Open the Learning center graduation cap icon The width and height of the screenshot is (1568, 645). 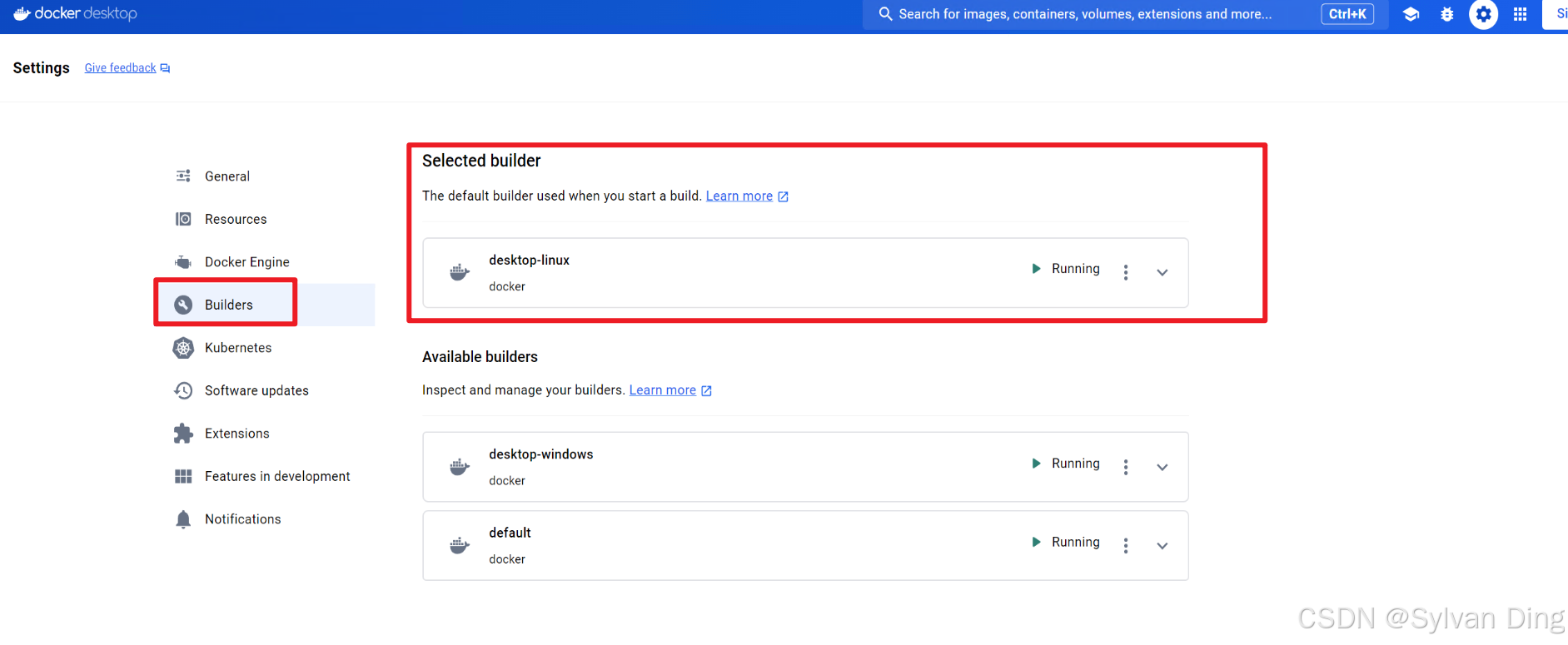pyautogui.click(x=1411, y=14)
